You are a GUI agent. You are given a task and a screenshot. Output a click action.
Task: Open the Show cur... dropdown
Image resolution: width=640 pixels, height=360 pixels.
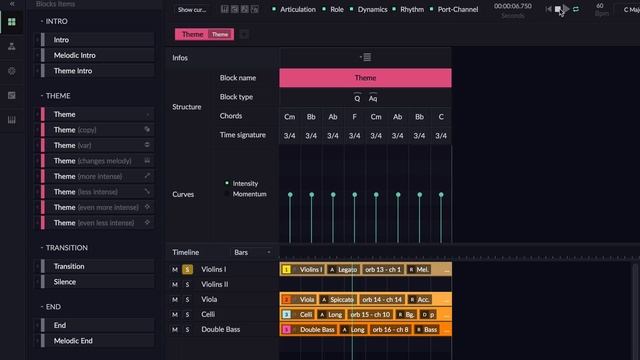[192, 9]
